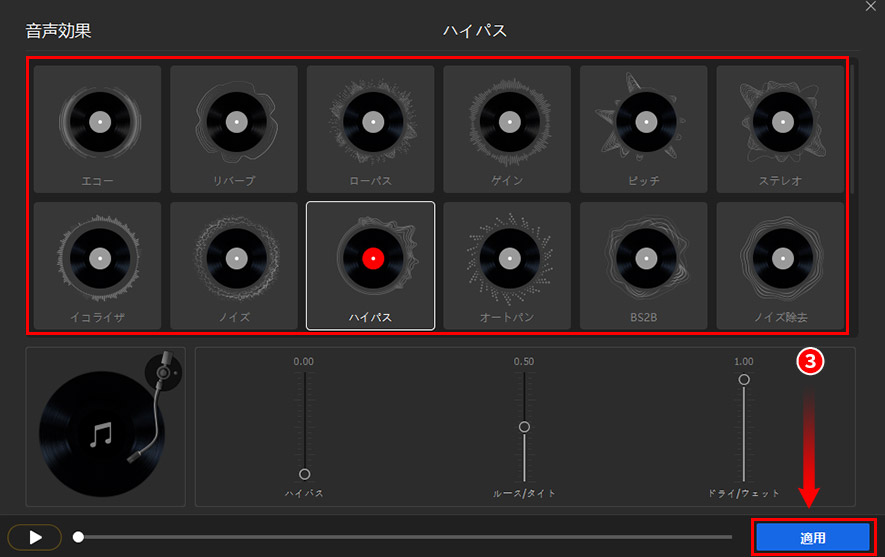
Task: Select the エコー echo effect
Action: pyautogui.click(x=97, y=129)
